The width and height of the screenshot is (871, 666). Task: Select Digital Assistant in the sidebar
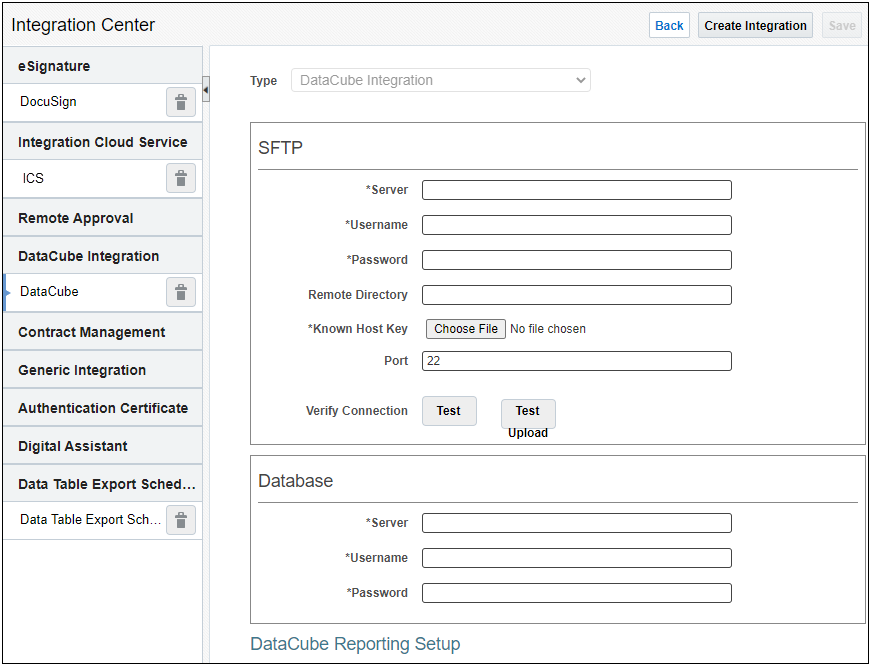73,446
